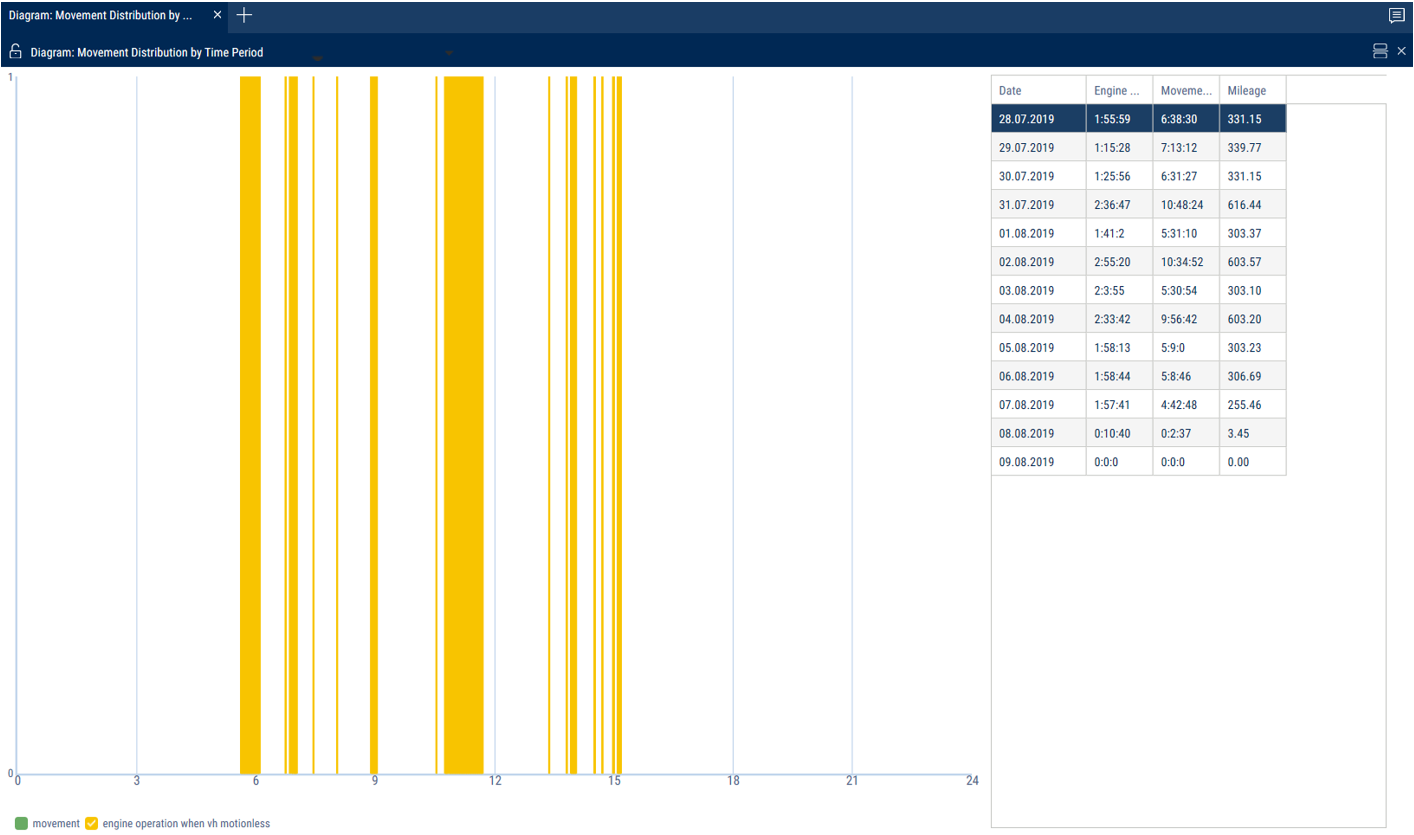Screen dimensions: 1414x835
Task: Click the yellow bar just before hour 6
Action: tap(250, 424)
